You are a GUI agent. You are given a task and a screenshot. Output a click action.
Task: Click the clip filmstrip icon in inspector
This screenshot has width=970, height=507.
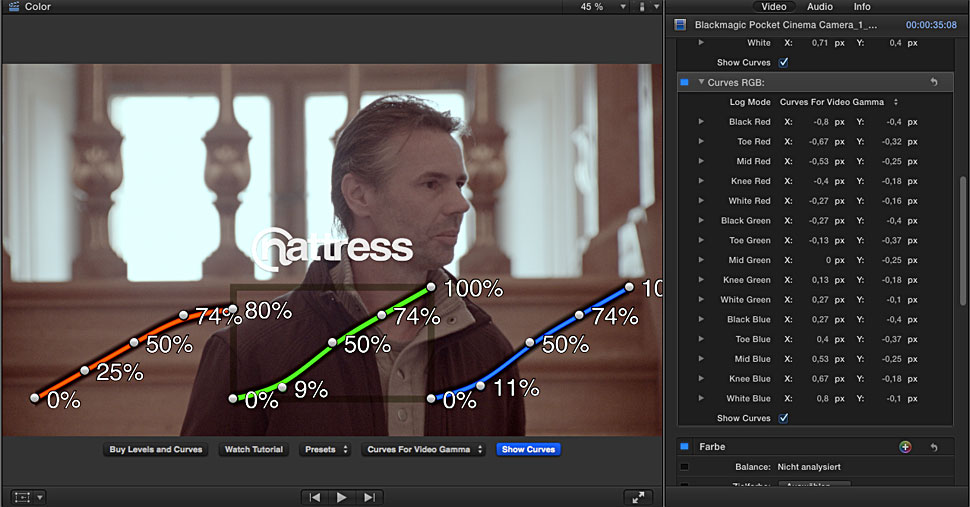point(681,25)
